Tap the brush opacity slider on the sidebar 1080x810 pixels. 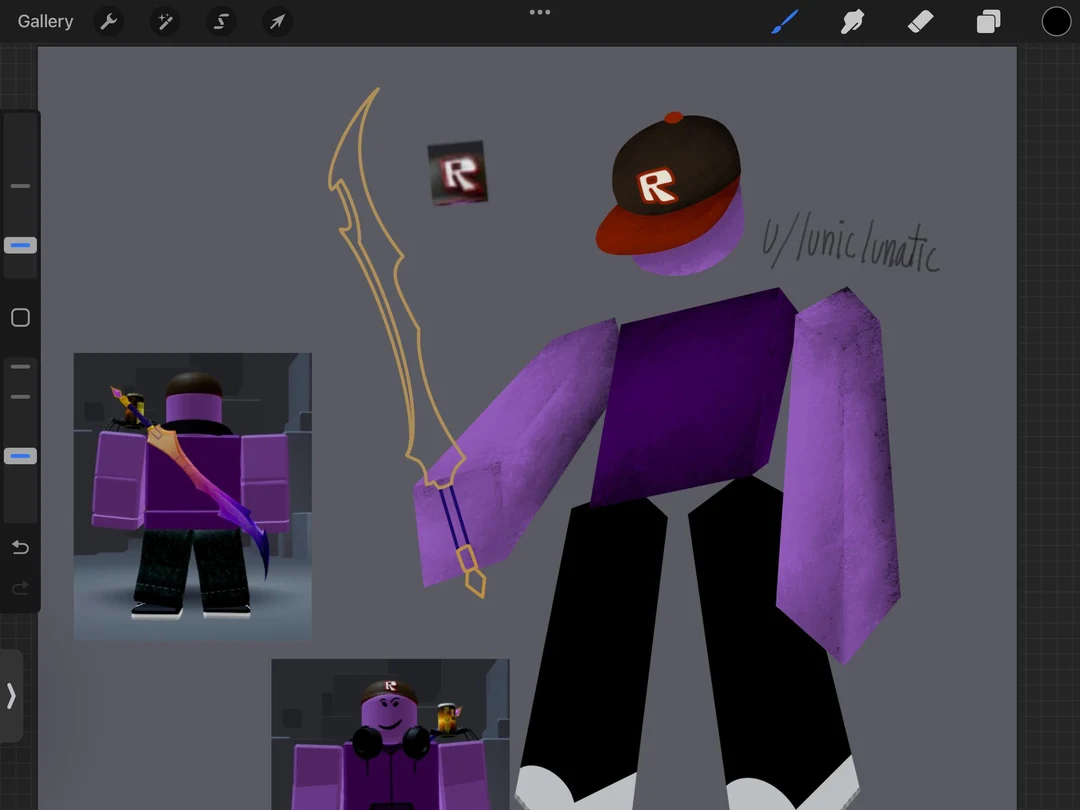[20, 455]
